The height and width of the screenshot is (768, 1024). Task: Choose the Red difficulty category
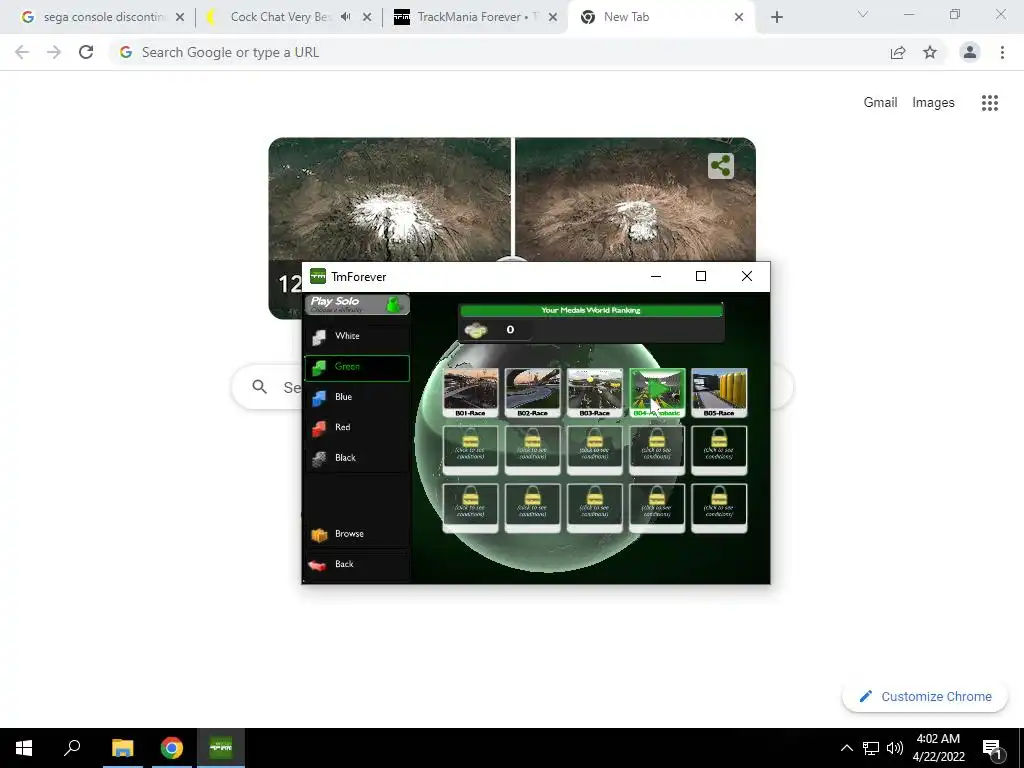pyautogui.click(x=357, y=428)
